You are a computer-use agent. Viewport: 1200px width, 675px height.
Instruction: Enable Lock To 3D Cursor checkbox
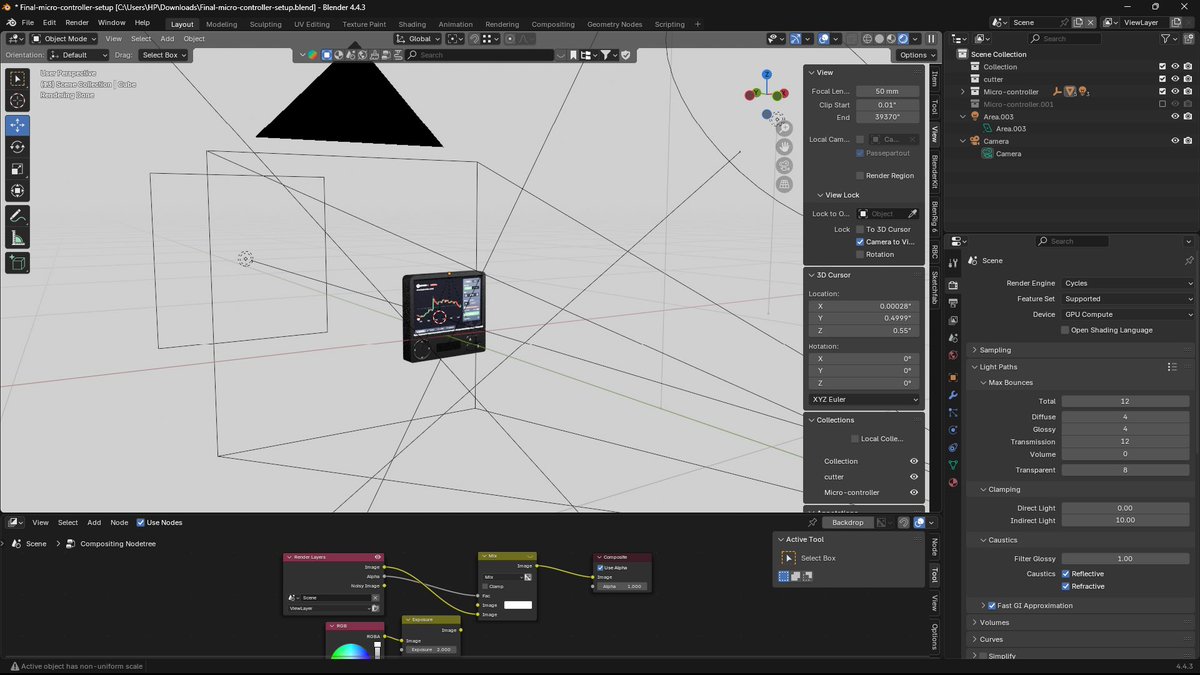pos(860,229)
